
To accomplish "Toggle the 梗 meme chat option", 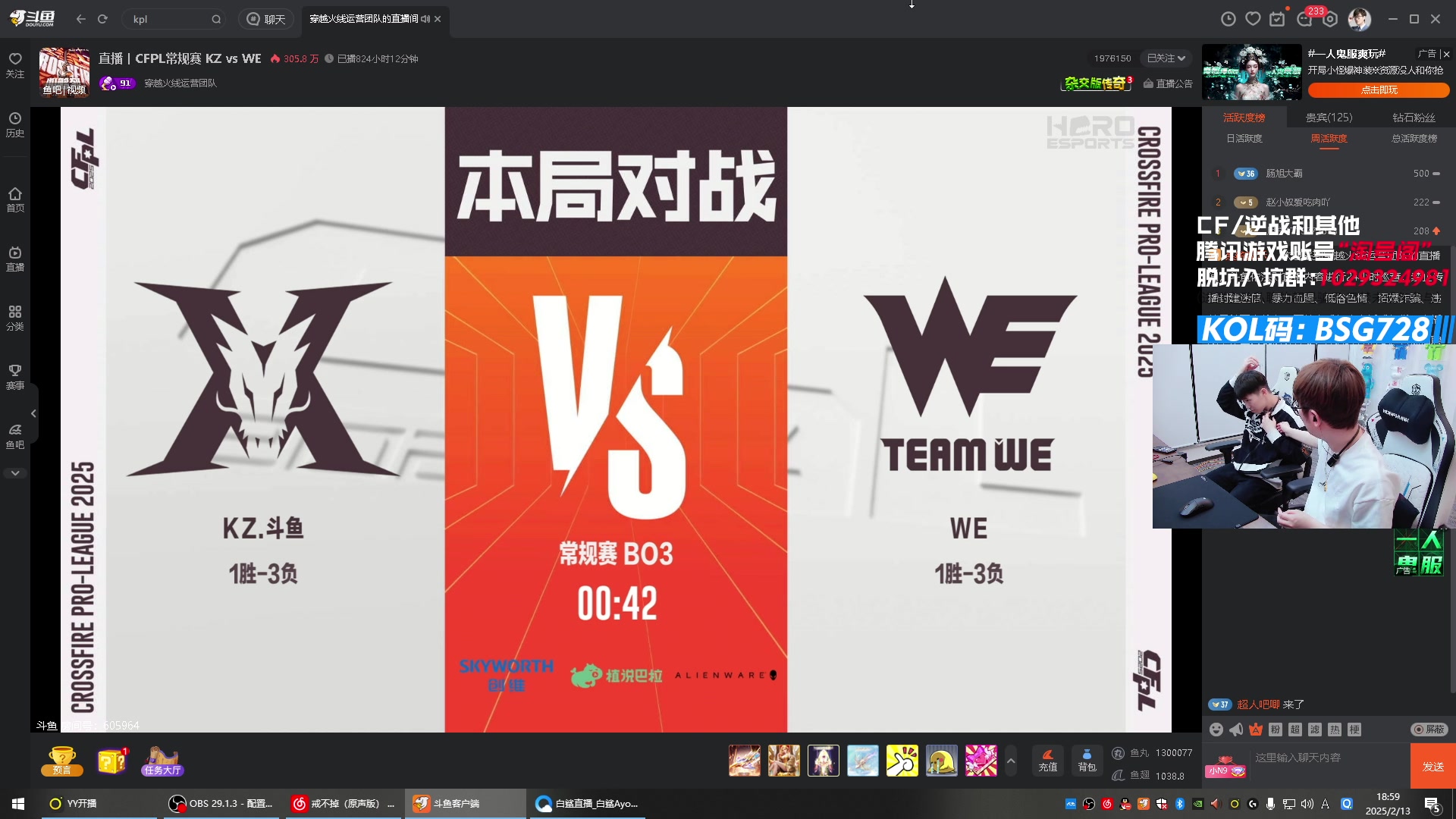I will 1354,730.
